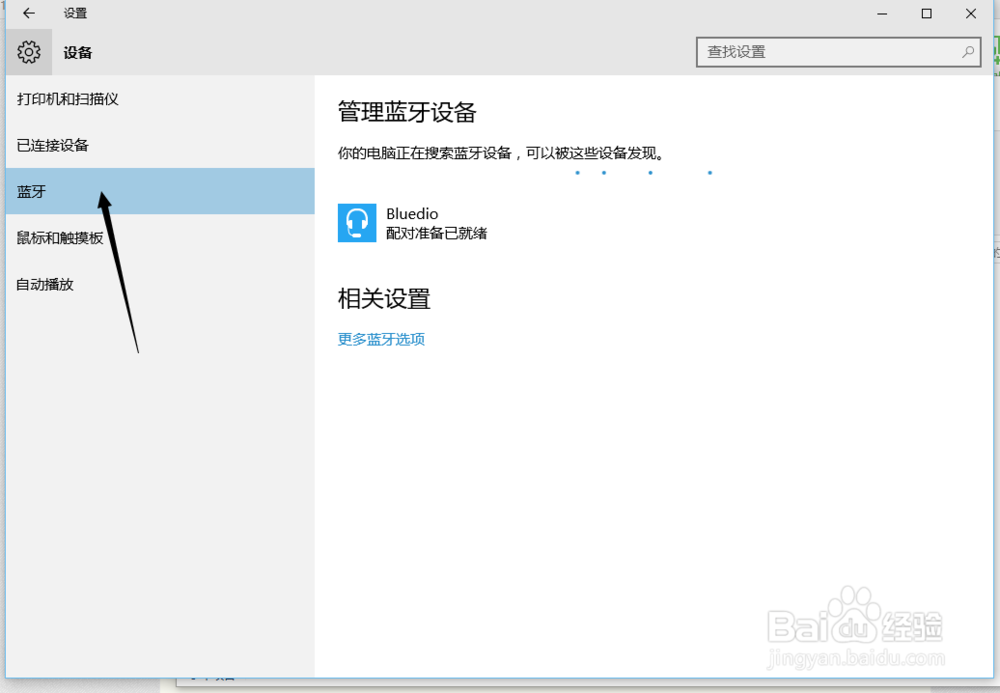1000x693 pixels.
Task: Click the back arrow in the title bar
Action: (27, 14)
